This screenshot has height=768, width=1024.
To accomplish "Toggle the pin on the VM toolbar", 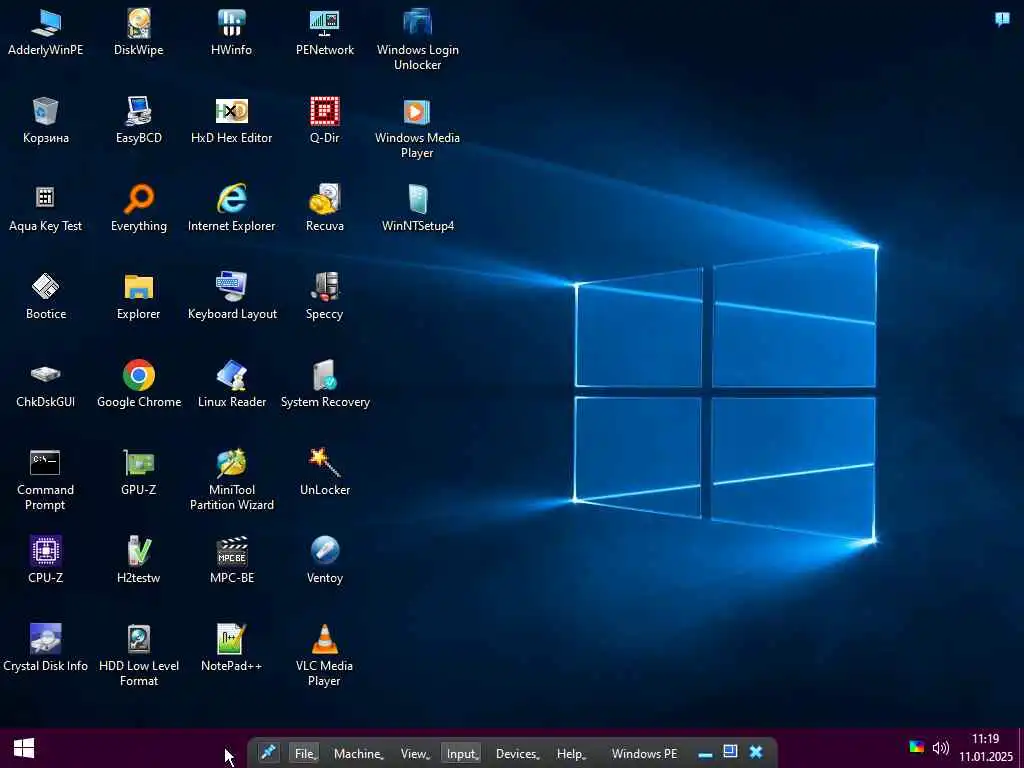I will click(268, 753).
